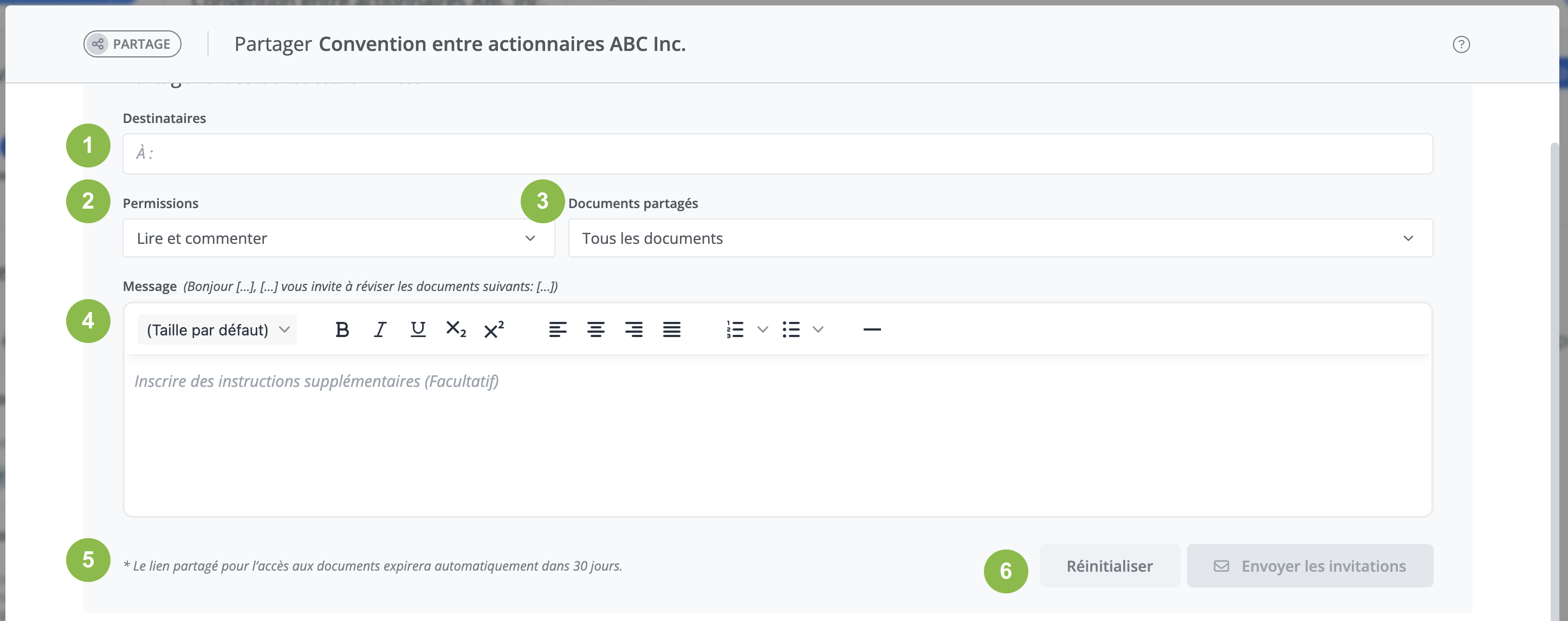Apply superscript formatting
The width and height of the screenshot is (1568, 621).
494,329
